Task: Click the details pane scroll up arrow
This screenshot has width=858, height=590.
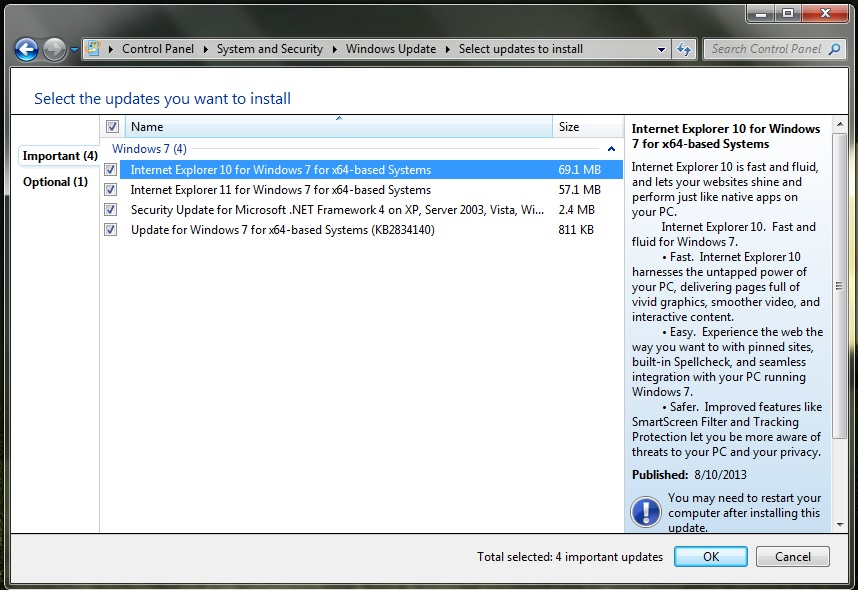Action: click(x=839, y=125)
